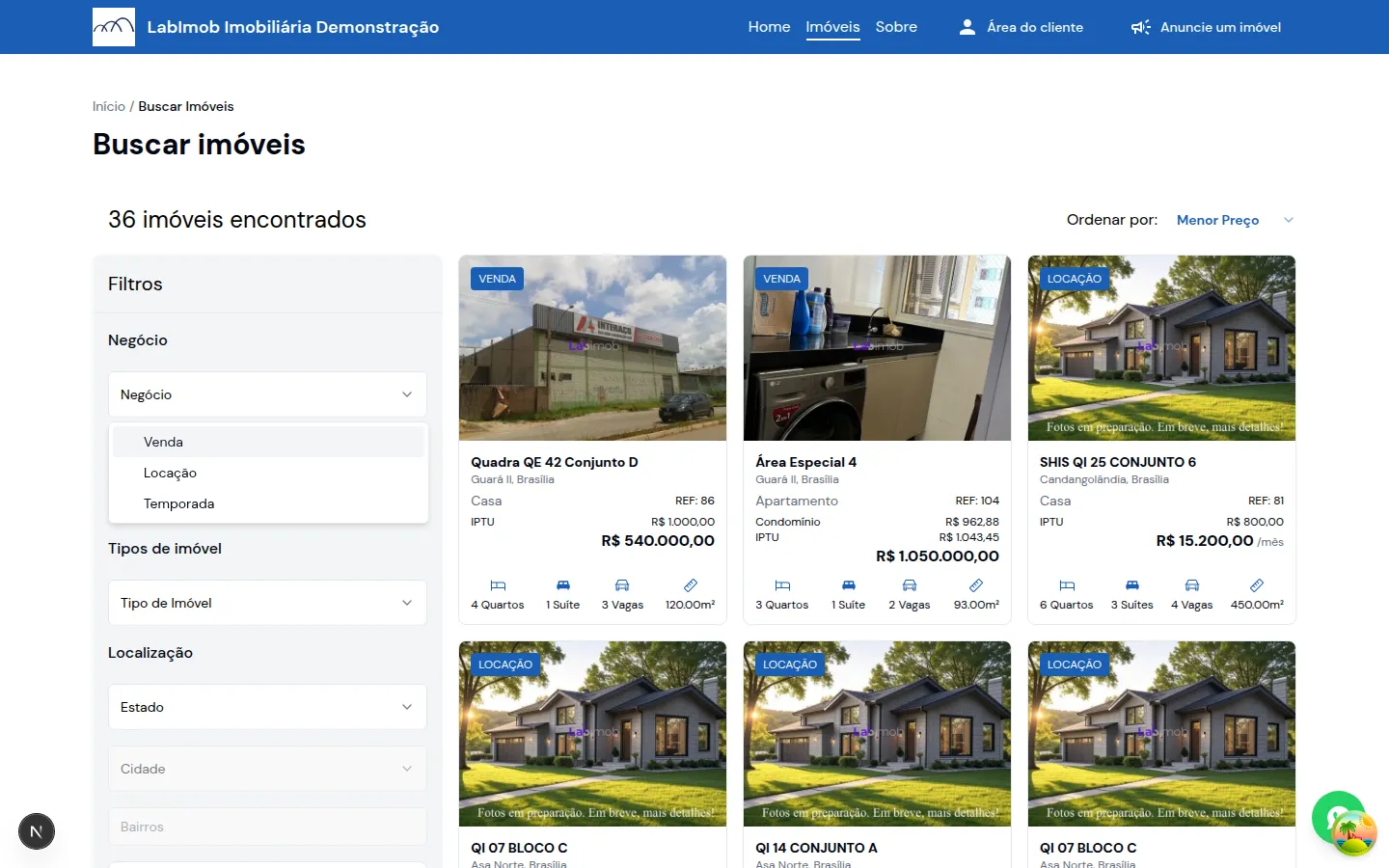The width and height of the screenshot is (1389, 868).
Task: Click the user profile icon in header
Action: pos(967,27)
